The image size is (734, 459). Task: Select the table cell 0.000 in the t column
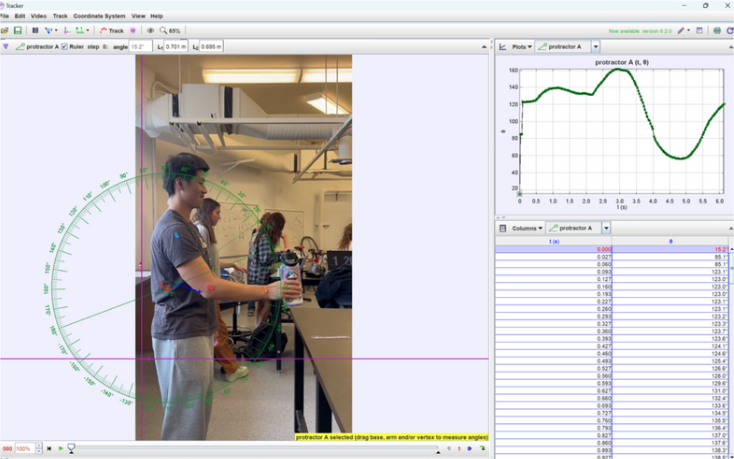click(554, 249)
